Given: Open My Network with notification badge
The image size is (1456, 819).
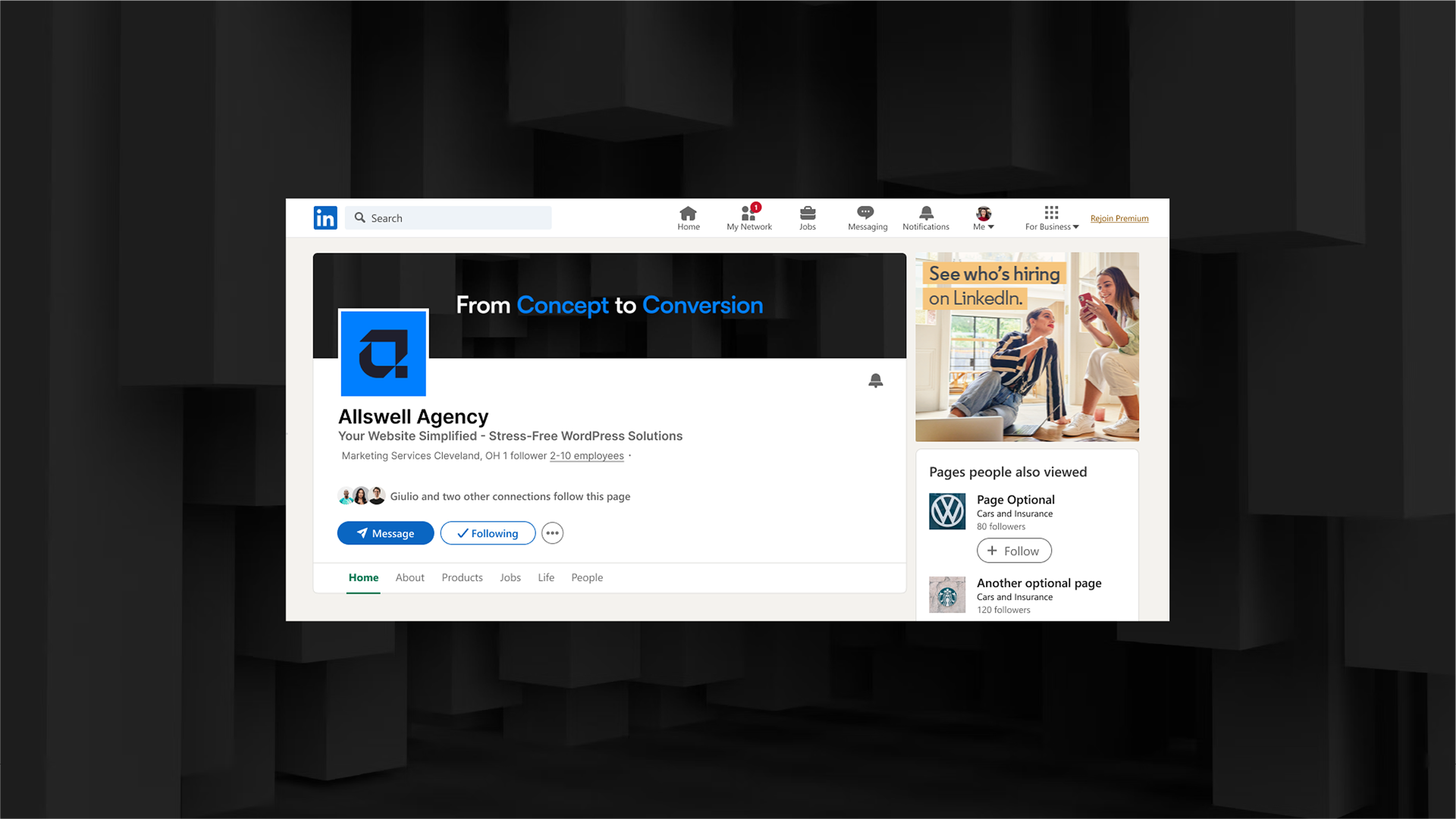Looking at the screenshot, I should (748, 218).
